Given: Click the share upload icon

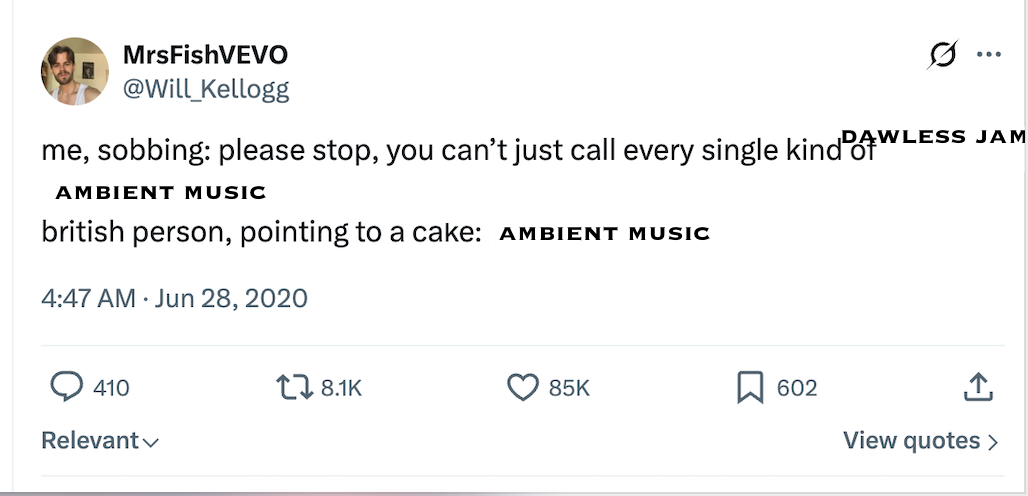Looking at the screenshot, I should point(979,387).
